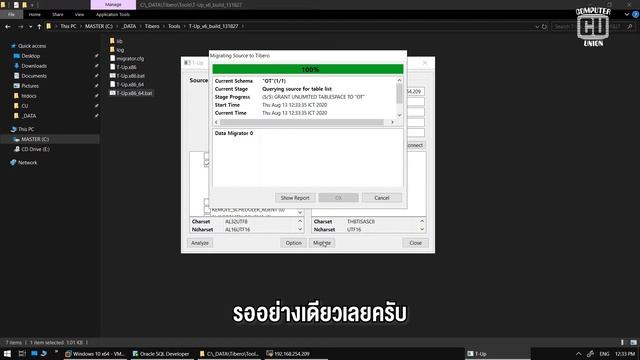Screen dimensions: 640x360
Task: Open Task View on the taskbar
Action: pyautogui.click(x=22, y=353)
